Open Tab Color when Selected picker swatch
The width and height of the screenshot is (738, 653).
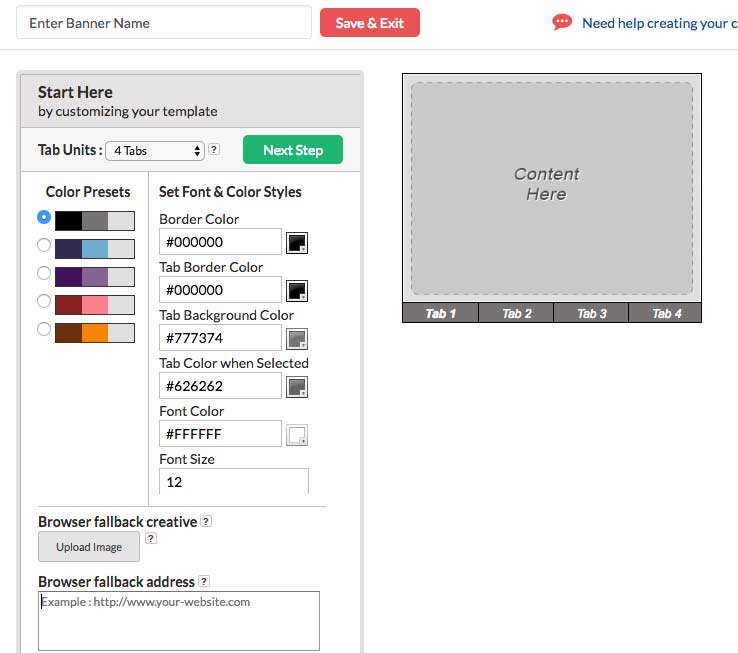tap(297, 386)
